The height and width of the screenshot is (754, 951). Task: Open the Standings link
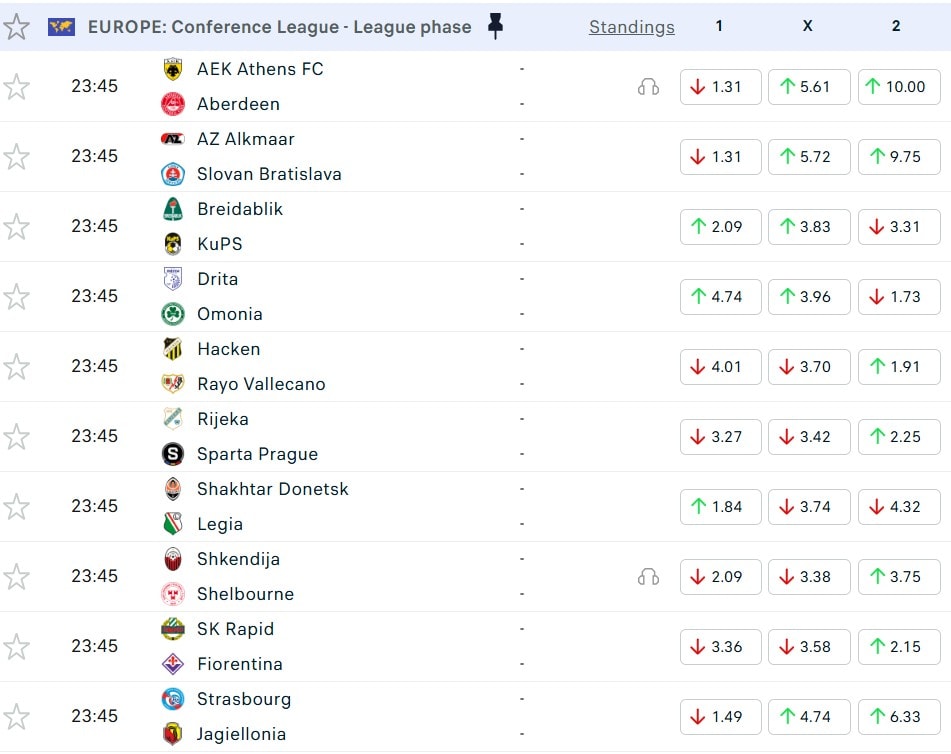point(631,27)
